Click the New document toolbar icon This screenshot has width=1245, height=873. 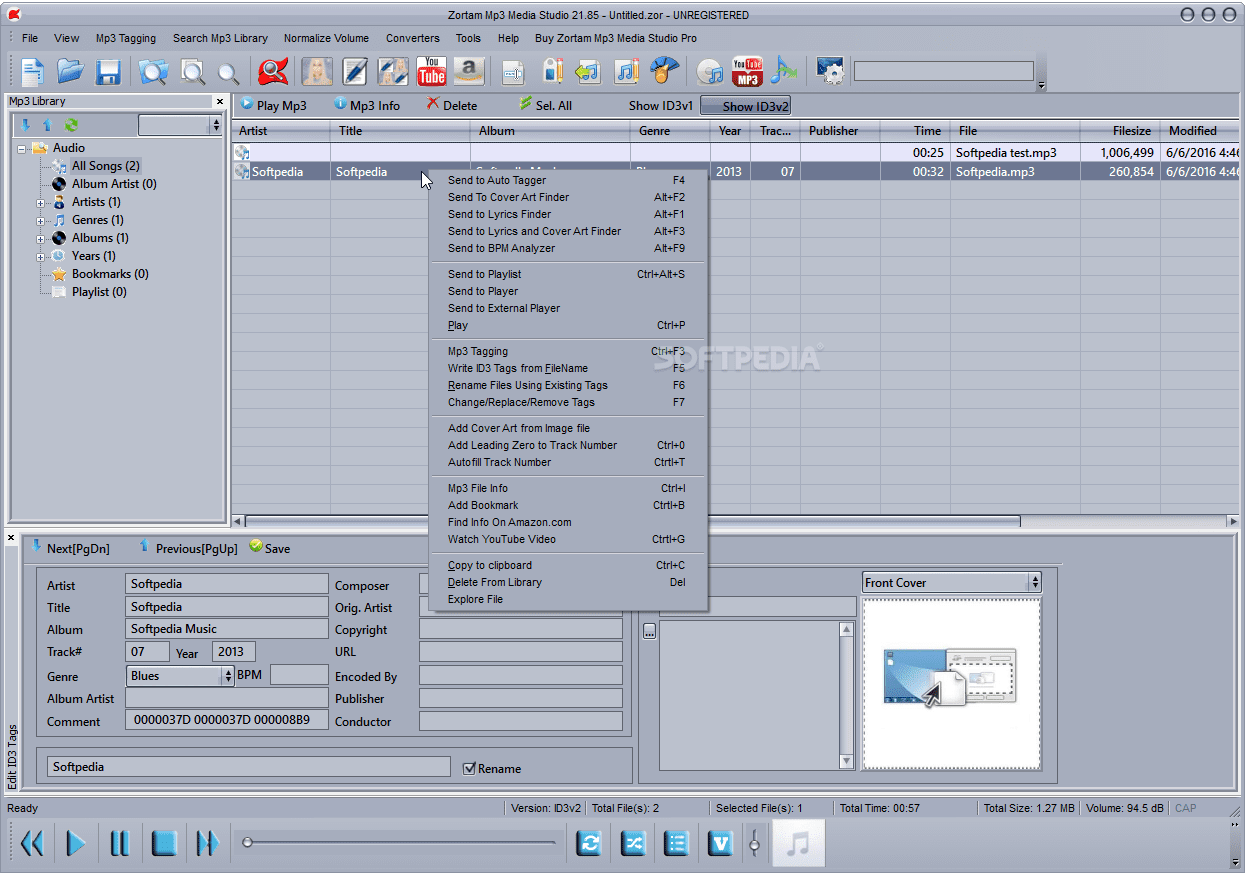33,71
